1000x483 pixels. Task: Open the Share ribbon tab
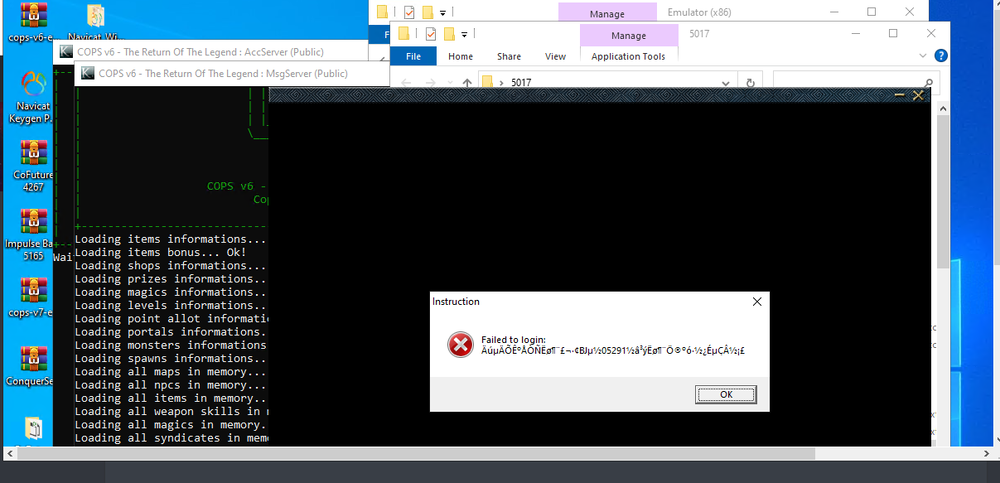(x=508, y=57)
